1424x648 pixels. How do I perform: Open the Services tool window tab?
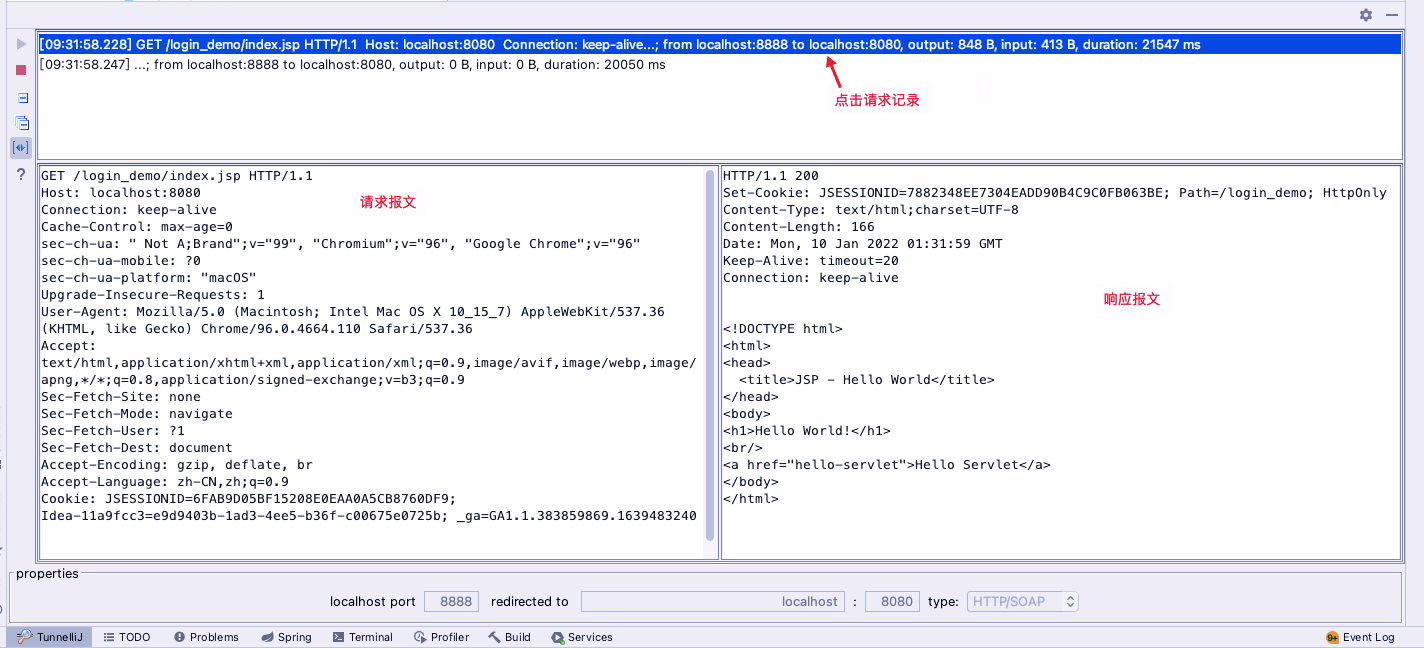581,637
